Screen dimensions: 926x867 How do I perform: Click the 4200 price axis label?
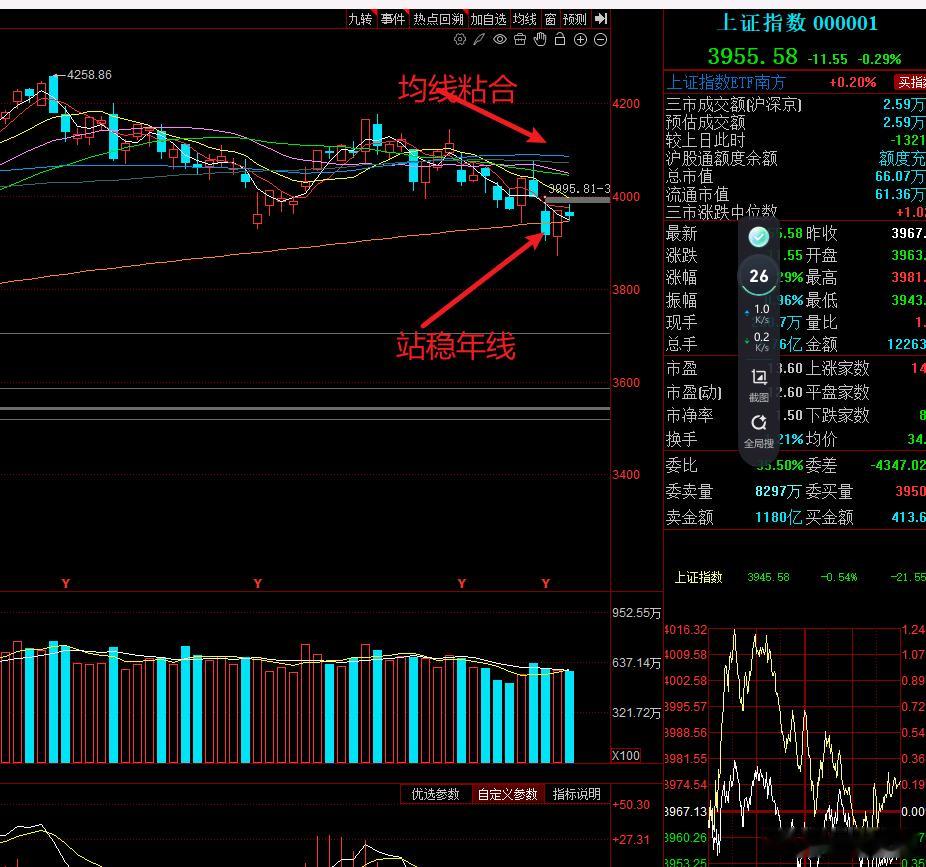tap(626, 104)
